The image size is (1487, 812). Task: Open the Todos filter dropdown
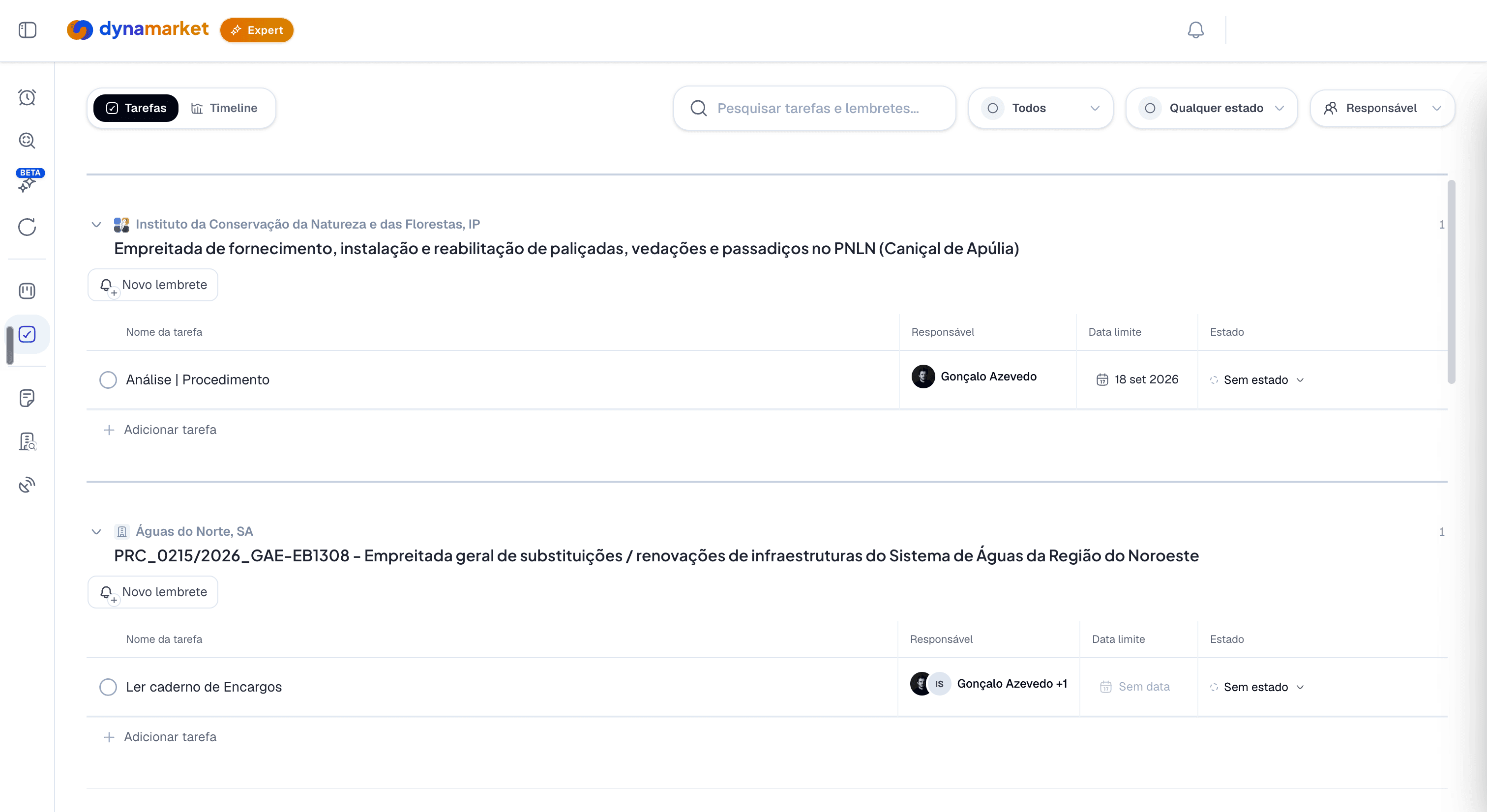click(x=1040, y=108)
